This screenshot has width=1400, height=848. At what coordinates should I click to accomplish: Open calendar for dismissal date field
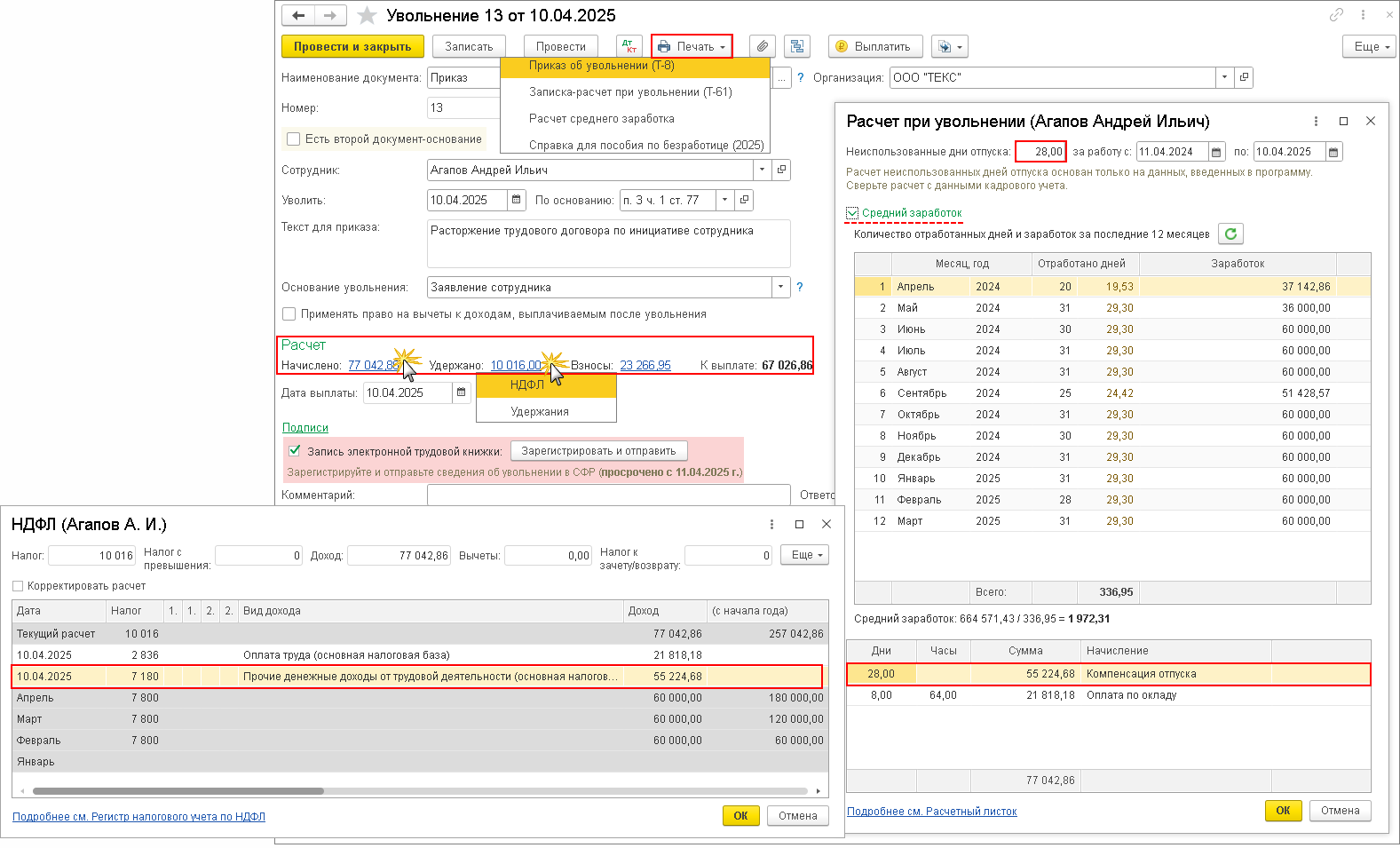click(516, 200)
